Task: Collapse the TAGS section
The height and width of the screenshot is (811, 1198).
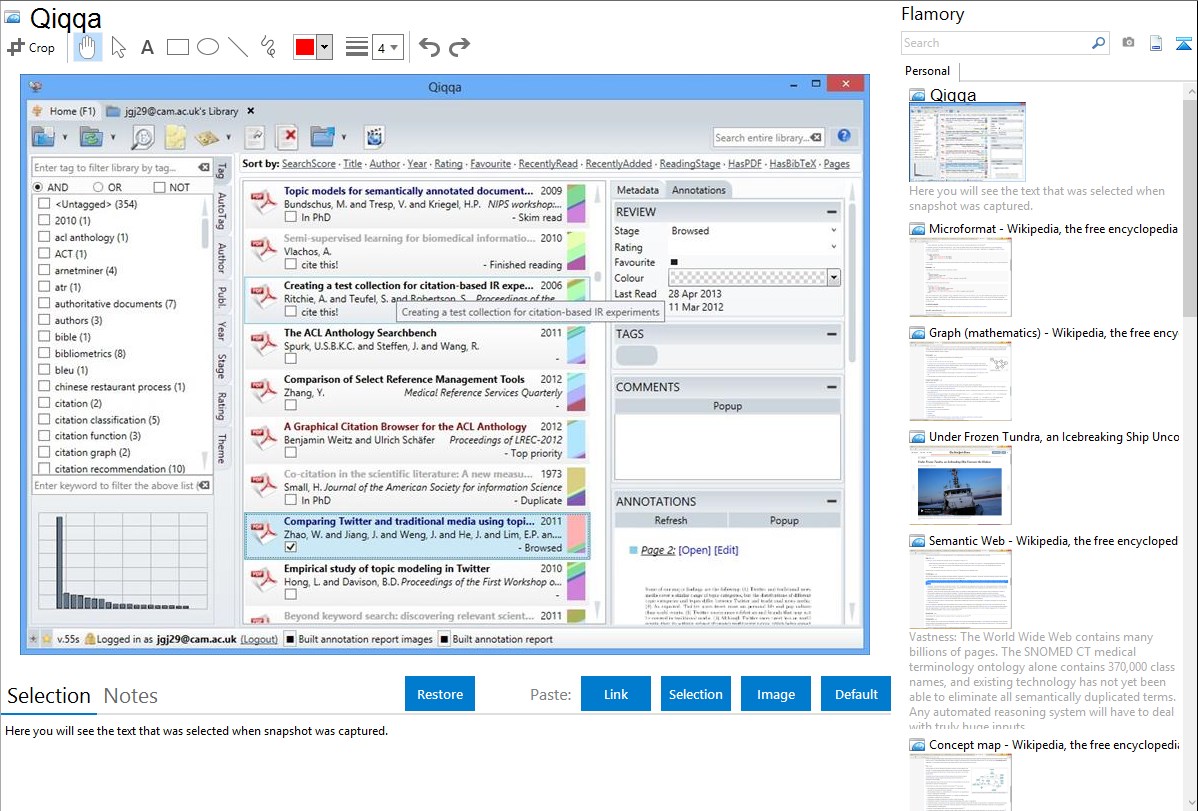Action: pyautogui.click(x=831, y=334)
